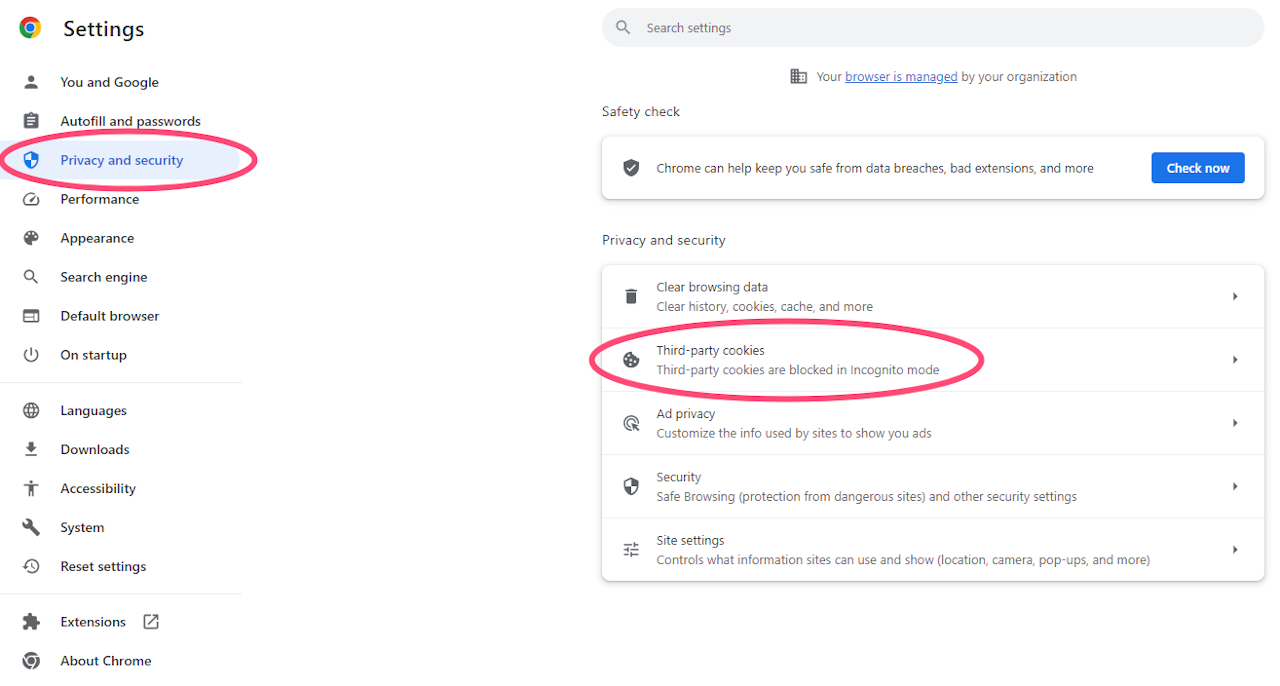
Task: Click the Ad privacy icon
Action: pyautogui.click(x=631, y=423)
